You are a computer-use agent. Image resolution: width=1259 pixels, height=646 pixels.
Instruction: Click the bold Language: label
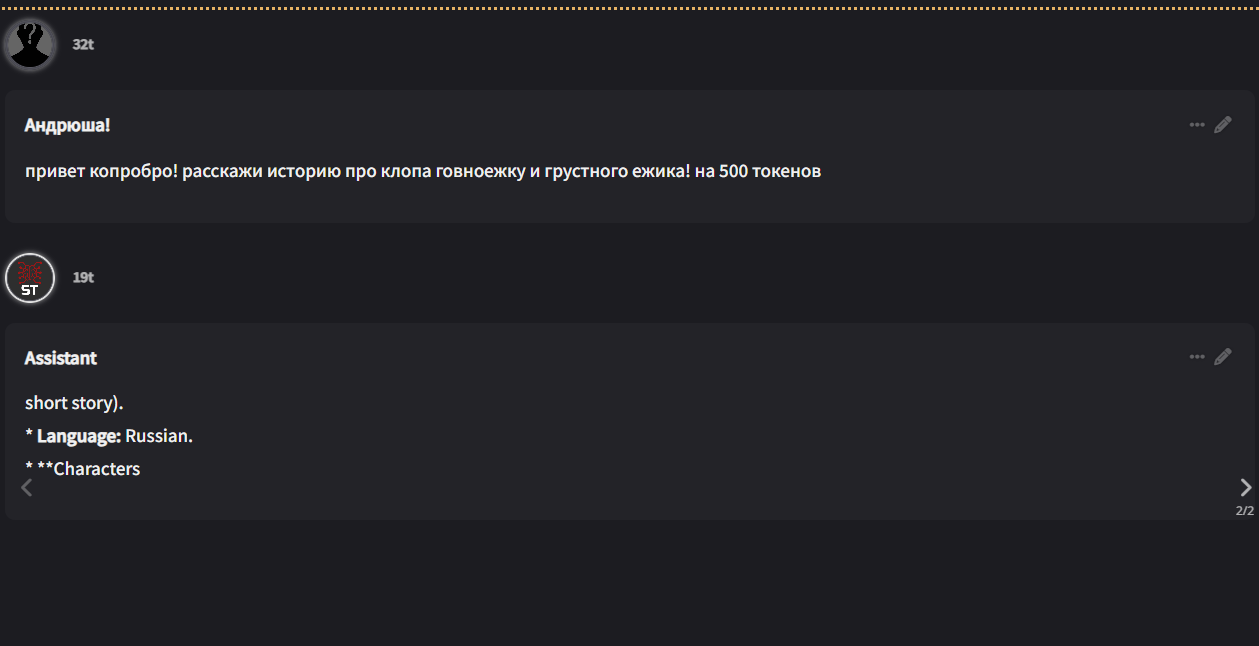coord(79,436)
